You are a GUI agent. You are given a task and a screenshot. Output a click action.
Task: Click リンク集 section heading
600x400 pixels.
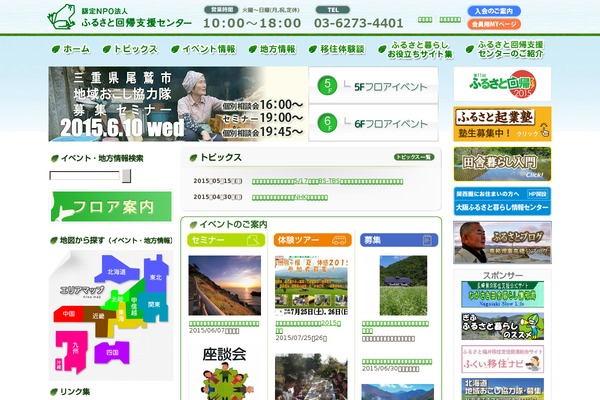click(x=70, y=392)
